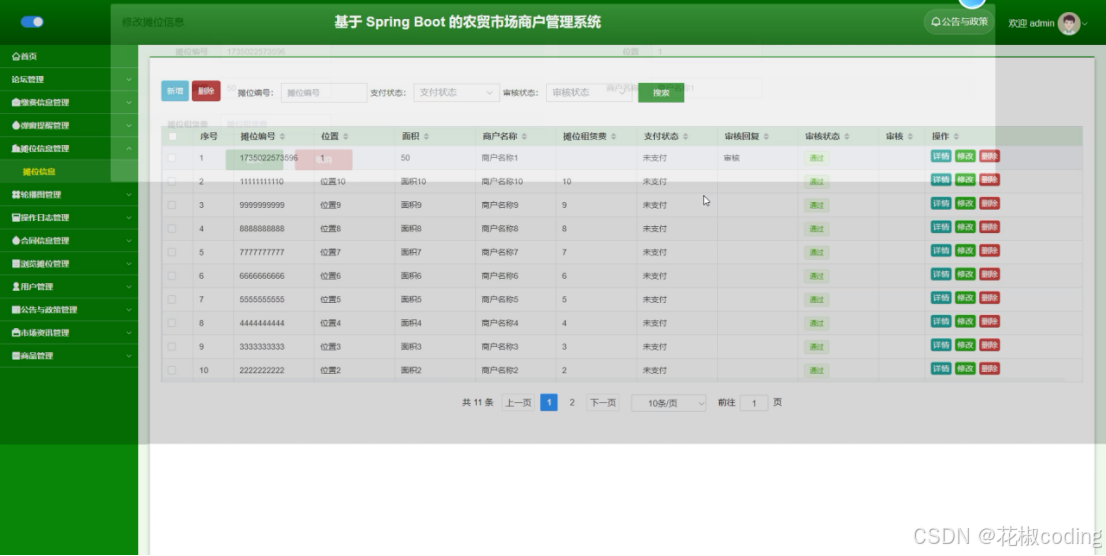
Task: Open the 首页 menu item
Action: tap(69, 56)
